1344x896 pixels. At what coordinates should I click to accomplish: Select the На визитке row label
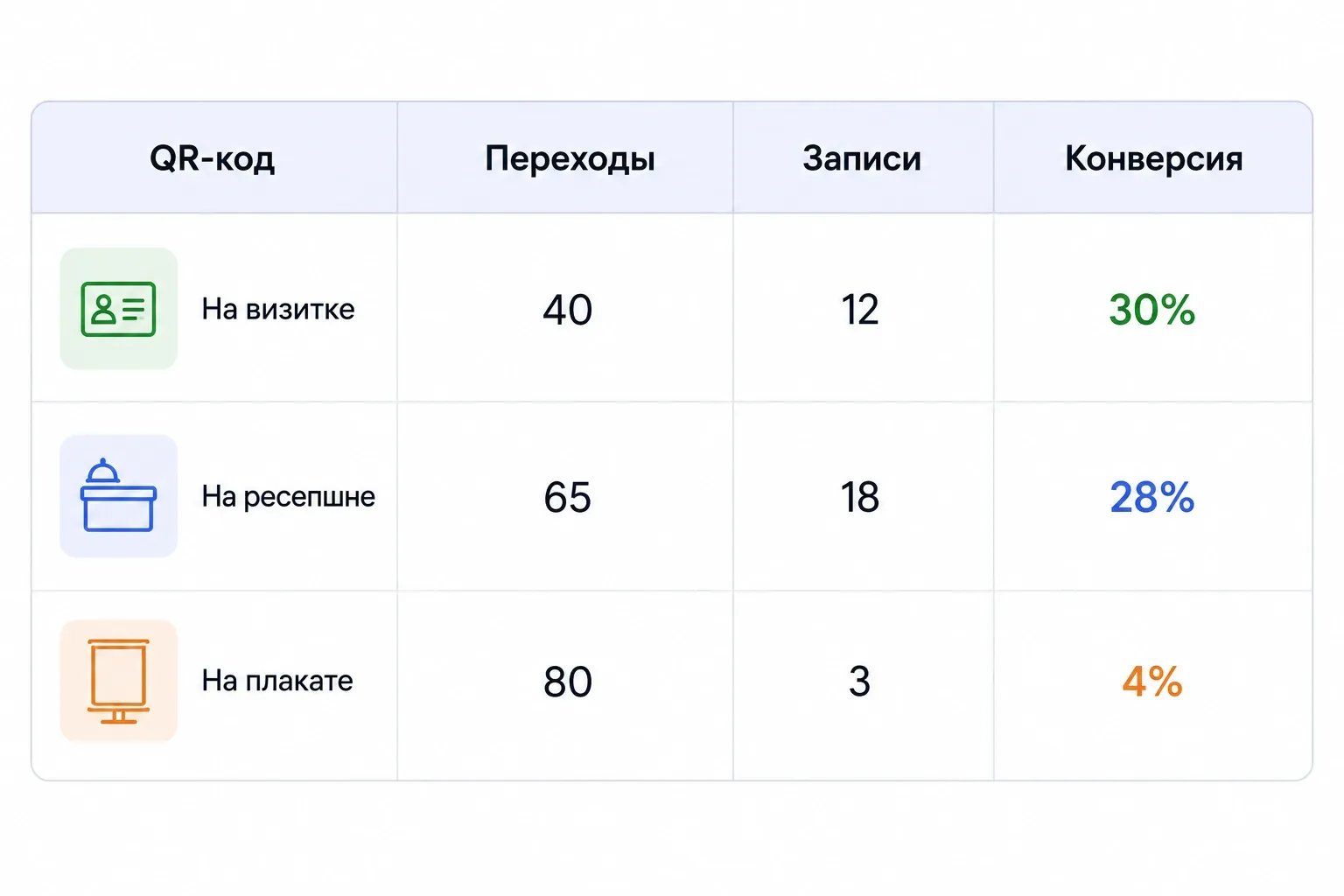(x=278, y=309)
